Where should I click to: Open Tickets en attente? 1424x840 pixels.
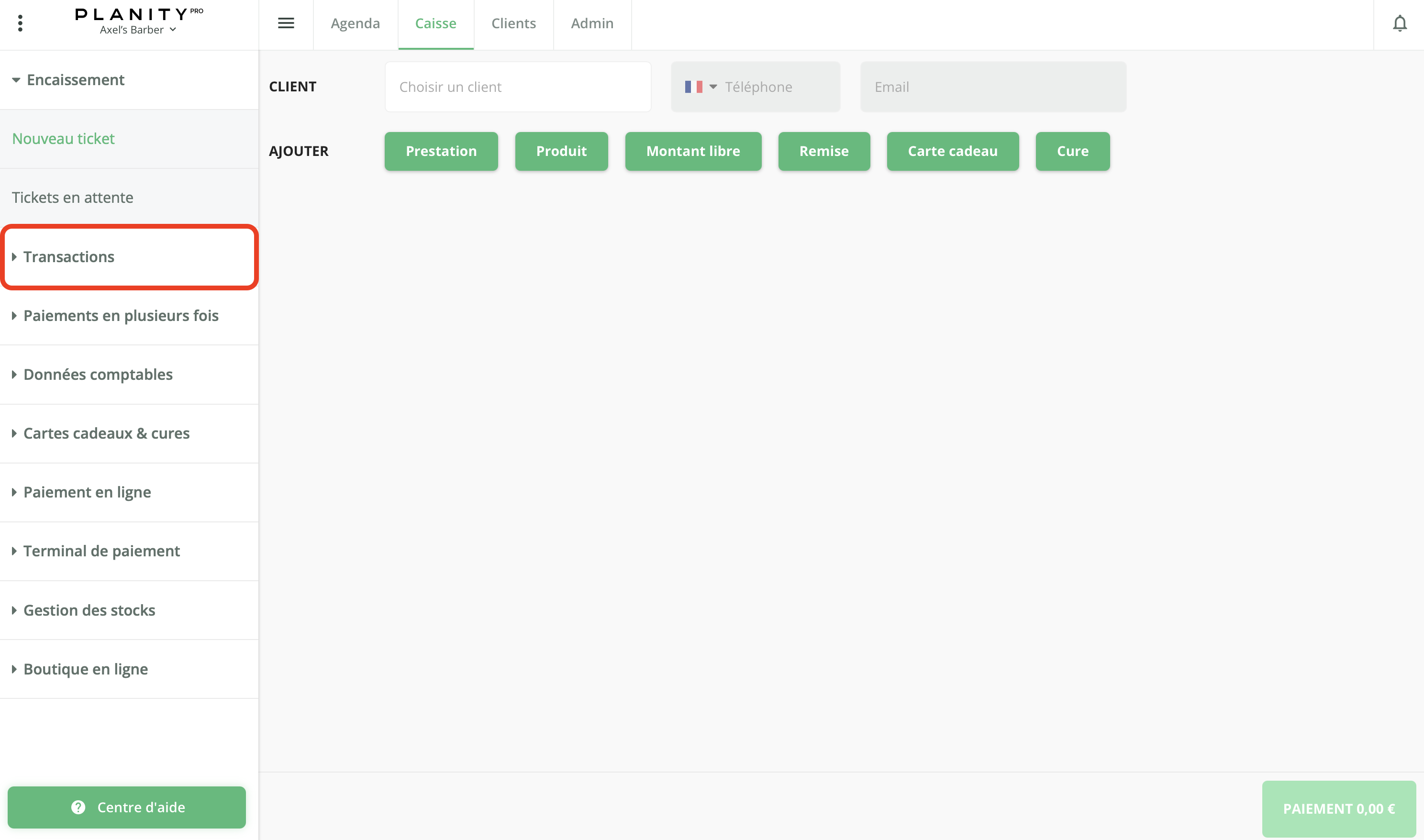(x=72, y=198)
